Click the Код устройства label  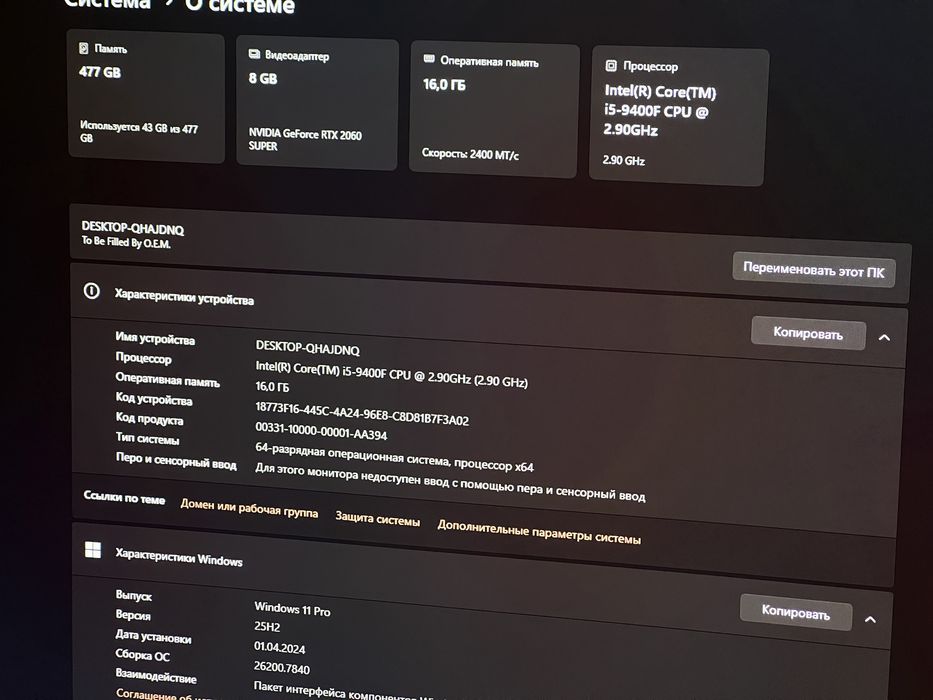pyautogui.click(x=154, y=399)
